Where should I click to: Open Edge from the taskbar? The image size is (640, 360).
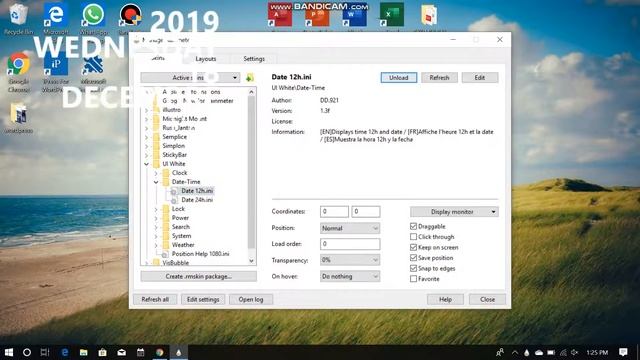64,352
